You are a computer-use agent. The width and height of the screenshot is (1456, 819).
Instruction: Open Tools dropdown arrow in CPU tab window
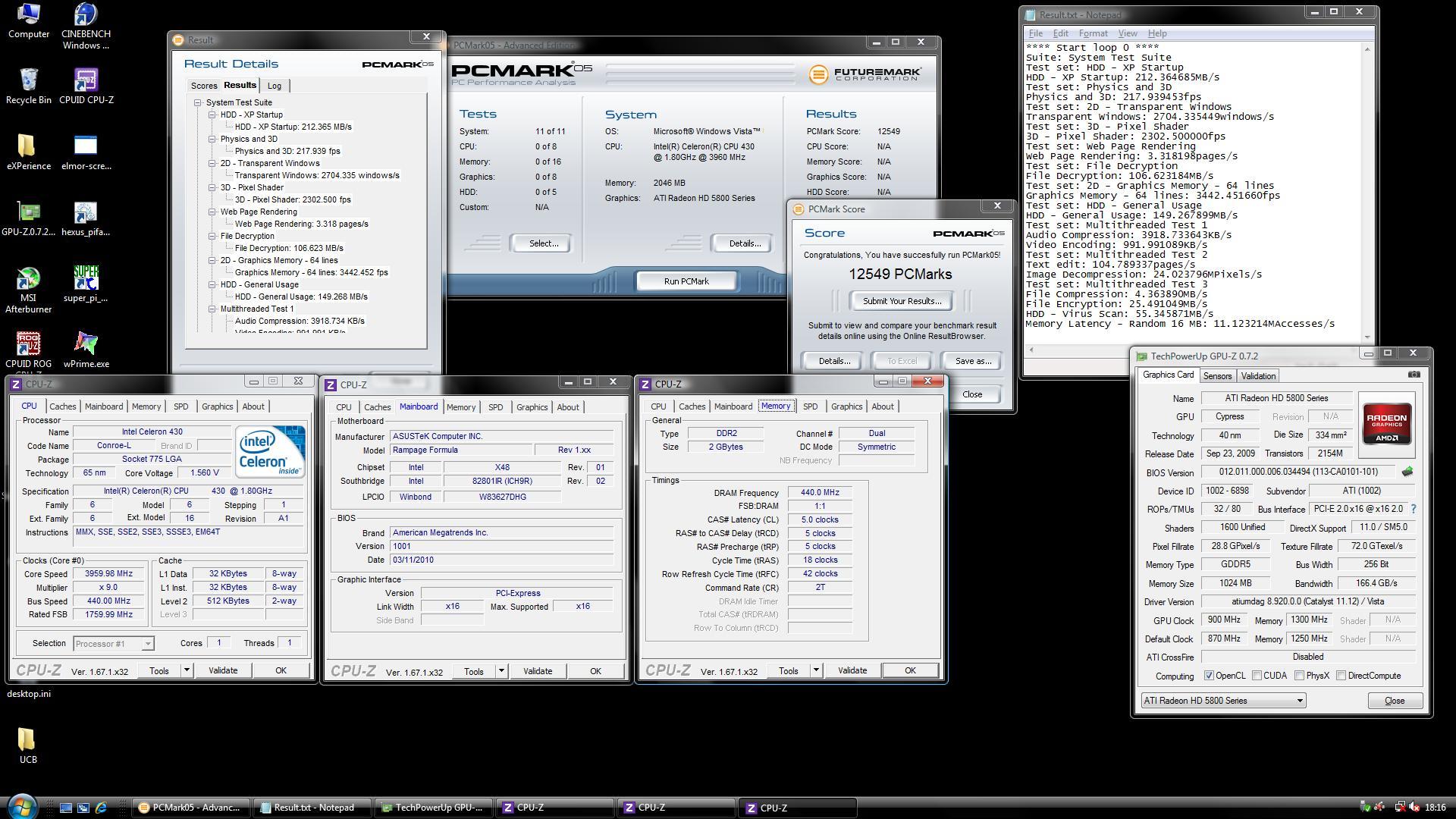click(x=187, y=670)
